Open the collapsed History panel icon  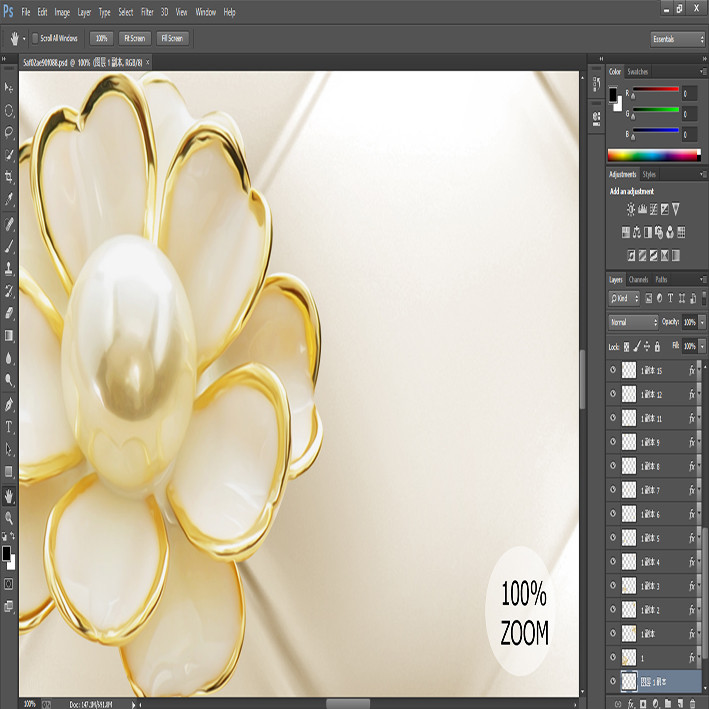[596, 84]
